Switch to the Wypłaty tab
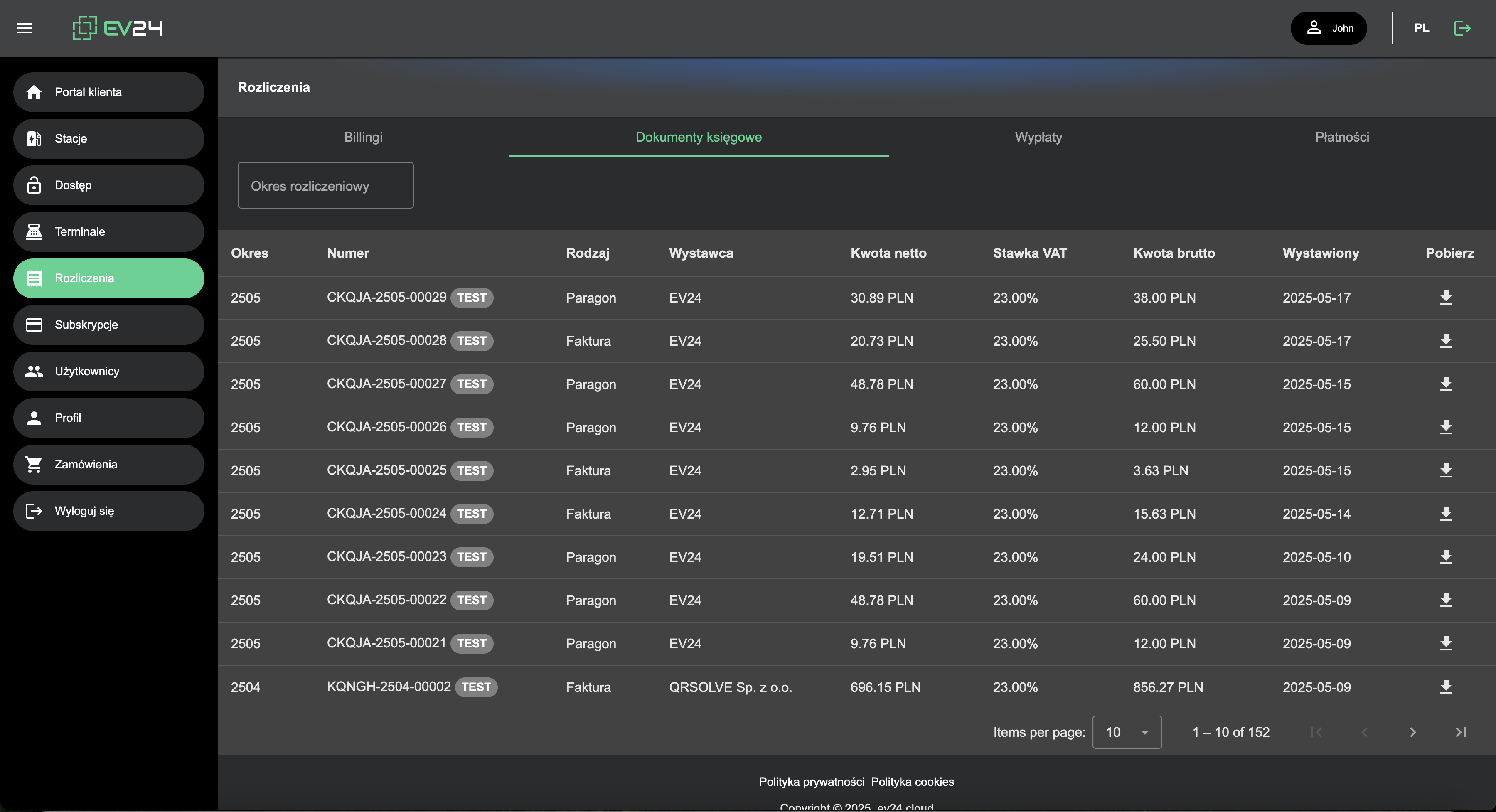Screen dimensions: 1496x812 point(1038,137)
